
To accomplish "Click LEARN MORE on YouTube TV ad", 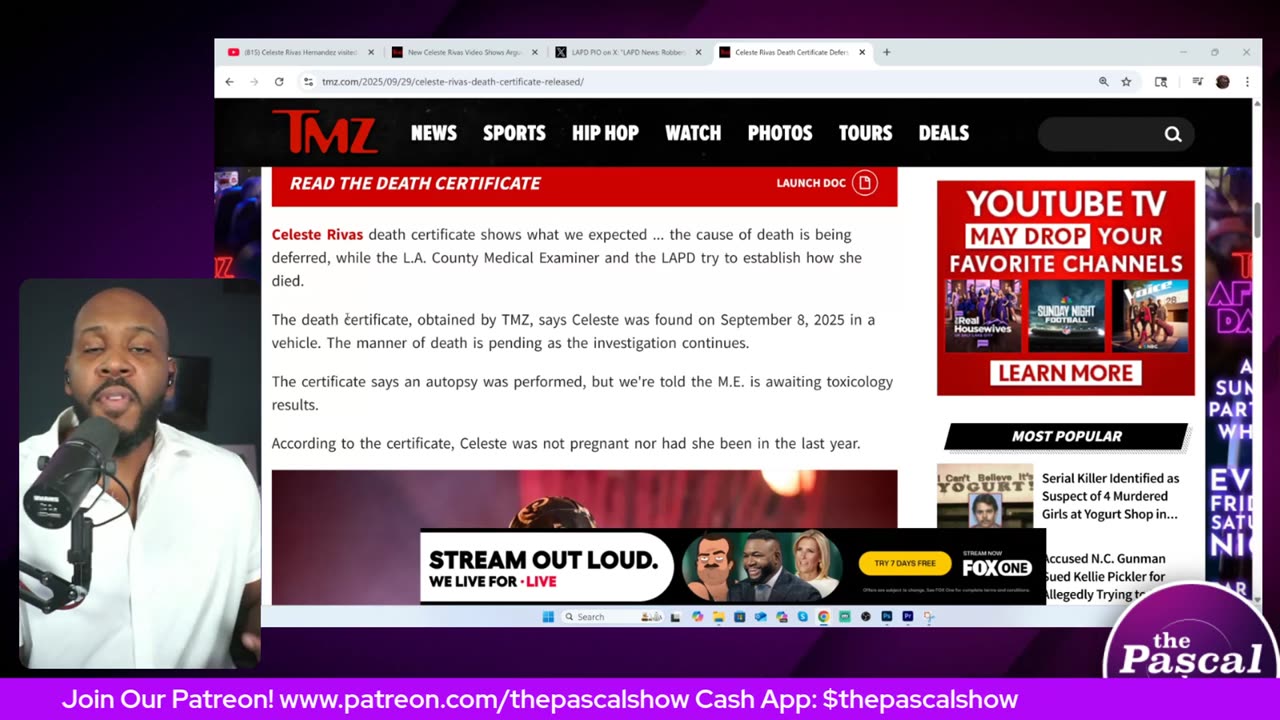I will 1065,373.
